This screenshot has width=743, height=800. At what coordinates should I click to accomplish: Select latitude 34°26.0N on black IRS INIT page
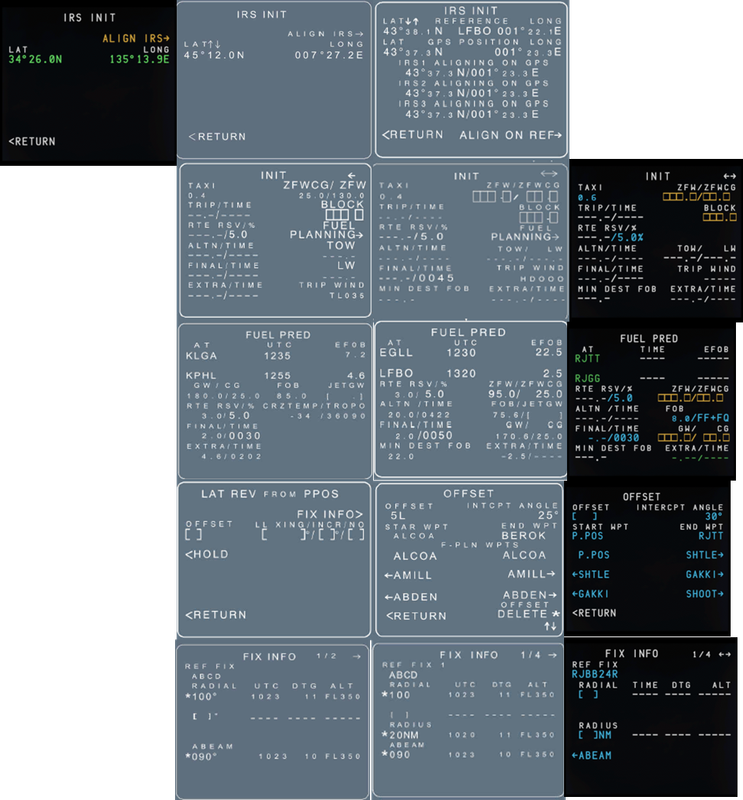click(x=35, y=59)
